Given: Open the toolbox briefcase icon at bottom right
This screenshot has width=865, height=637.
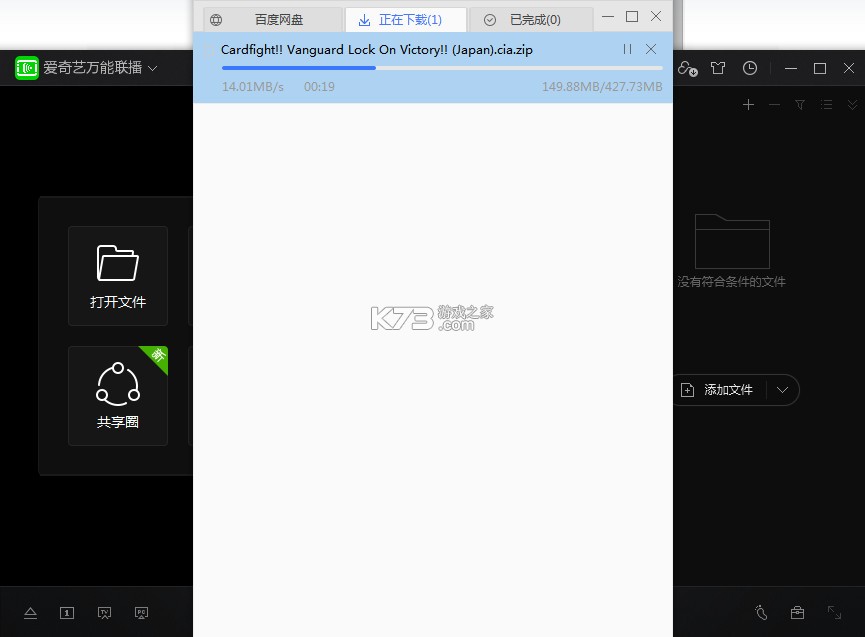Looking at the screenshot, I should pos(796,612).
